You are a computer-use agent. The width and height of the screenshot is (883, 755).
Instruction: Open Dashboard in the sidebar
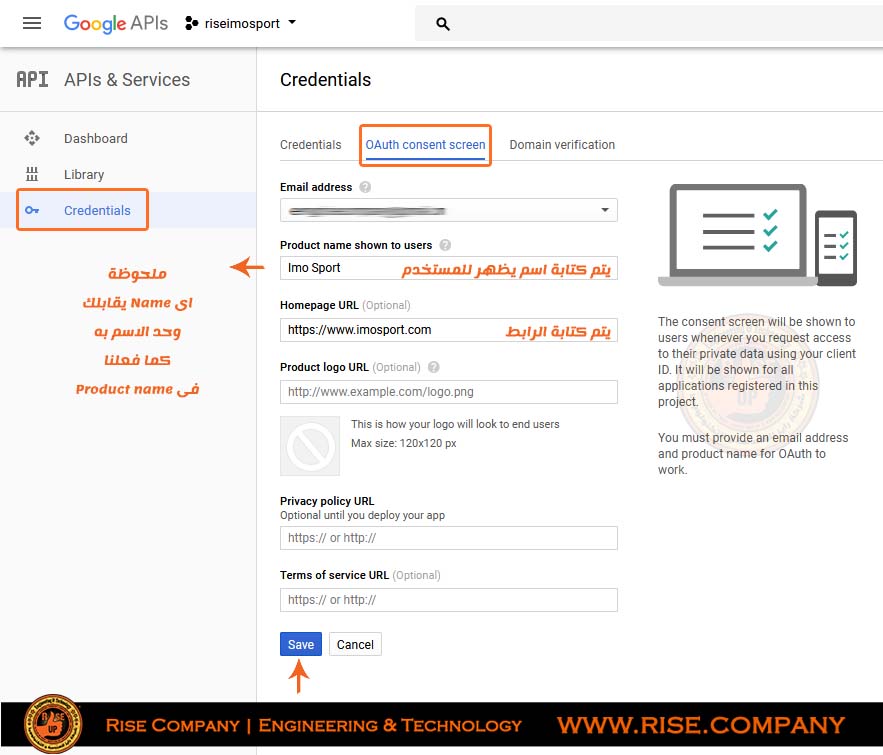pyautogui.click(x=96, y=138)
